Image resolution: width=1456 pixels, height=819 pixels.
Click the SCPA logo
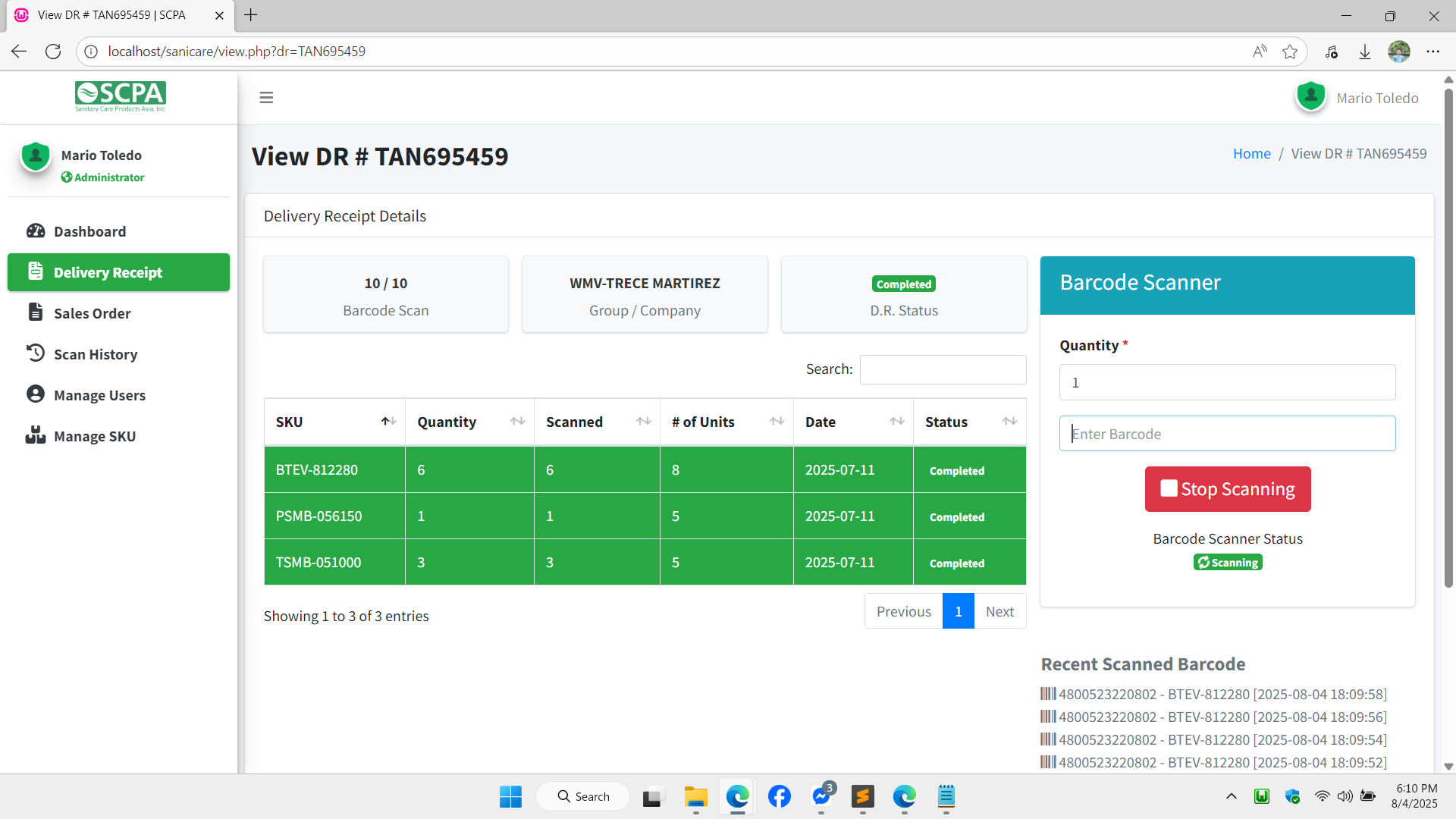120,96
